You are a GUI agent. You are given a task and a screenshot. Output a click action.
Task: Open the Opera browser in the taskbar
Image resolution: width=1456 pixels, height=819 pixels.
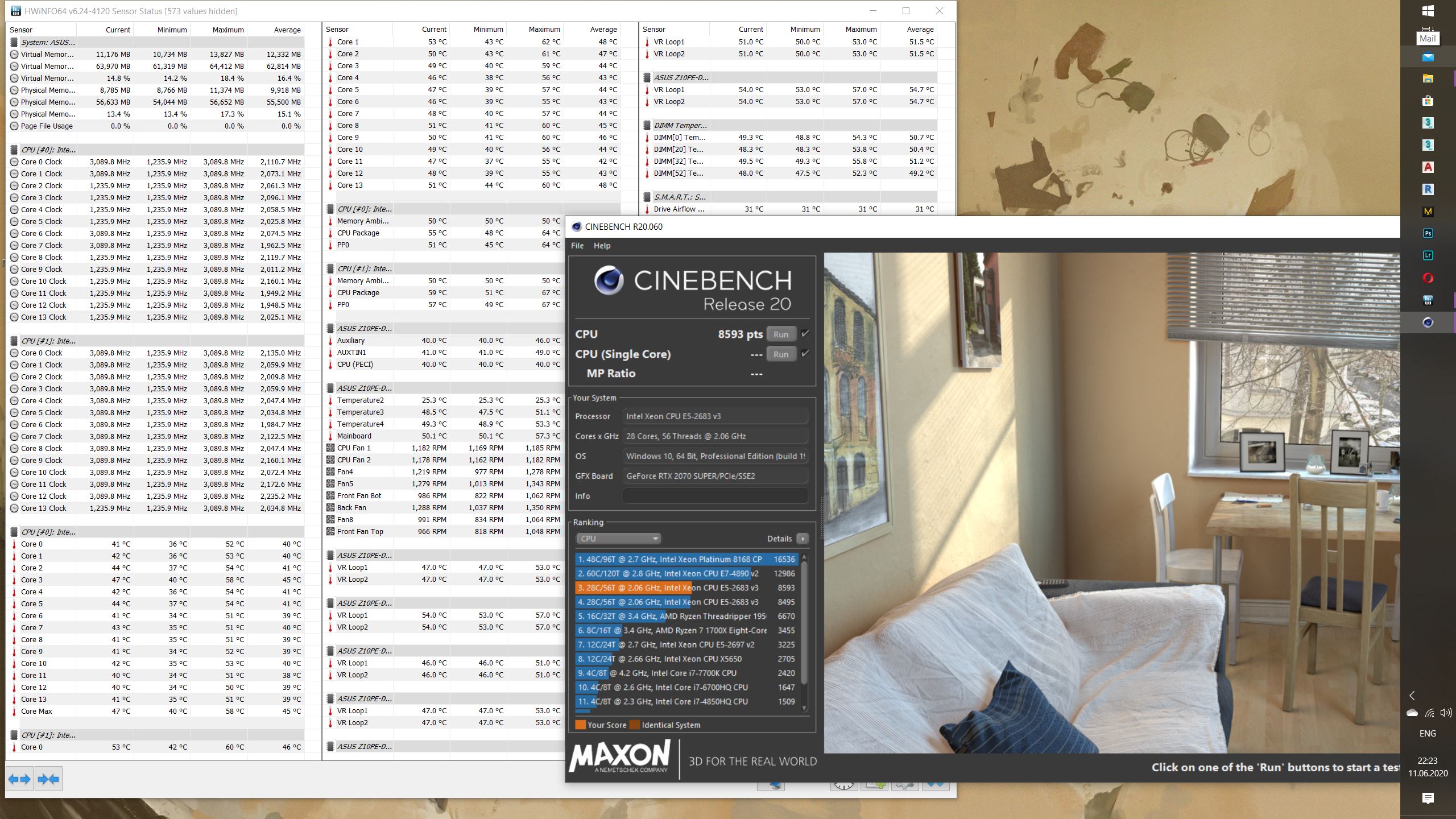coord(1428,278)
